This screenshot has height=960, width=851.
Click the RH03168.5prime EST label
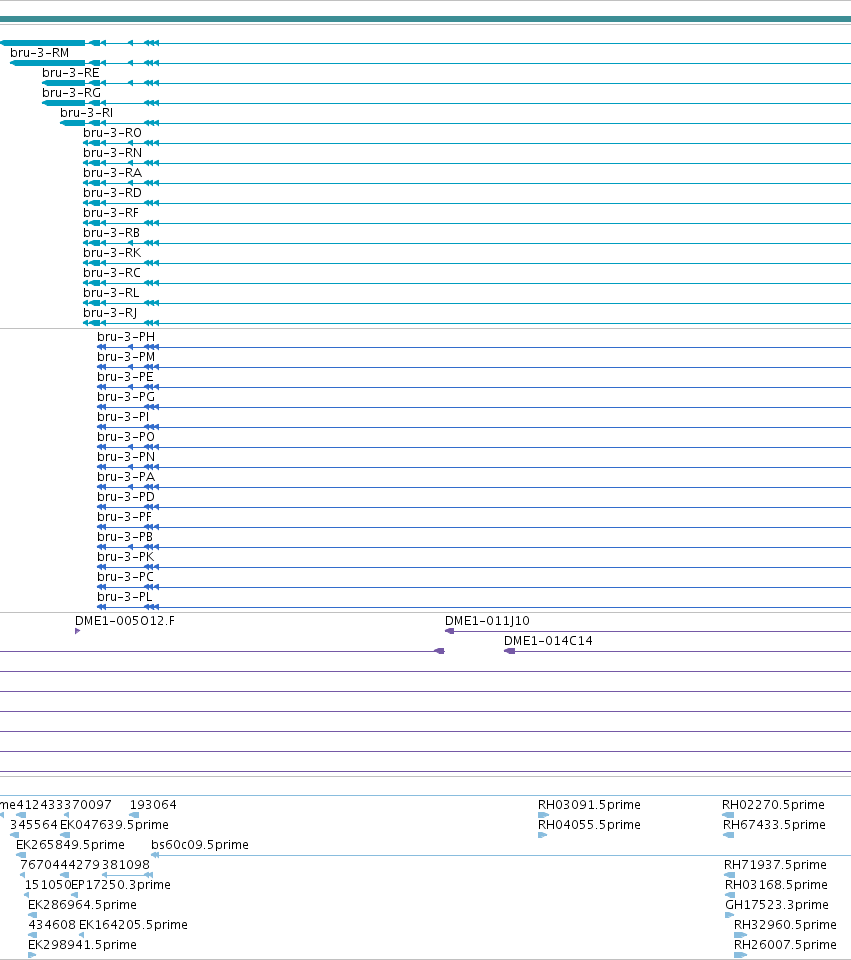(776, 885)
